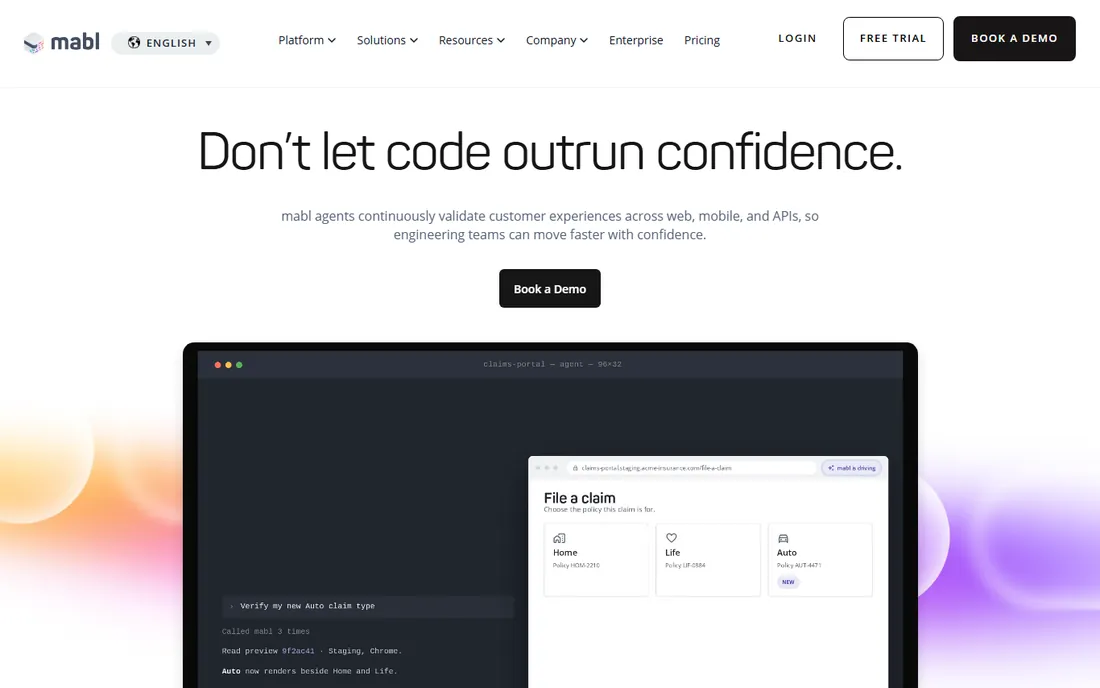The height and width of the screenshot is (688, 1100).
Task: Click the Verify my new Auto claim prompt
Action: coord(368,606)
